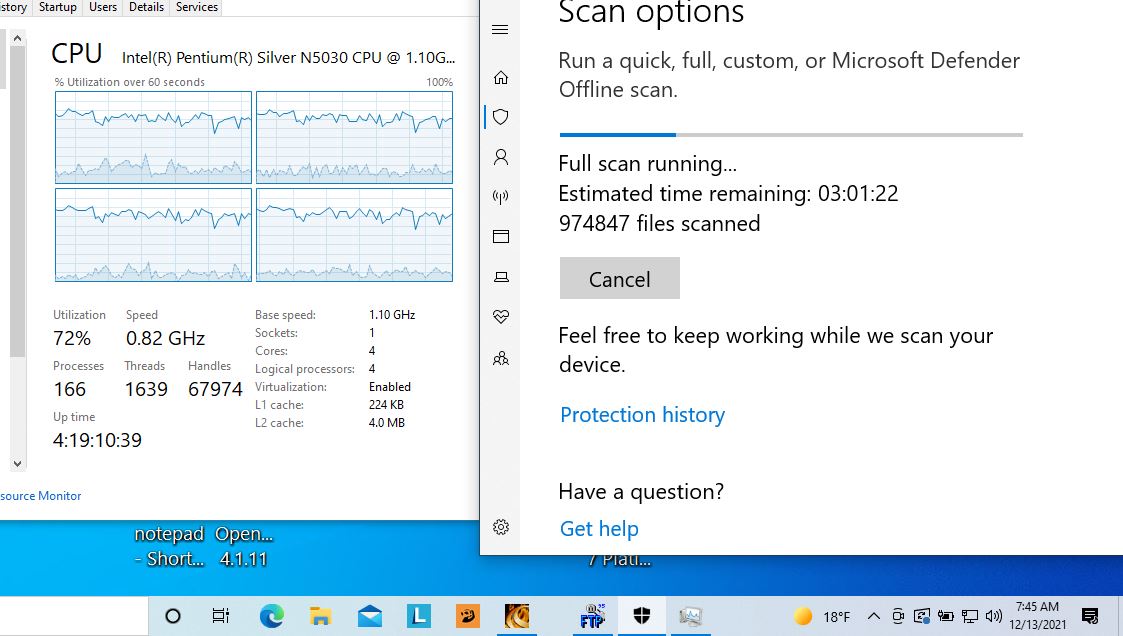The height and width of the screenshot is (636, 1123).
Task: Launch Microsoft Edge from taskbar
Action: 271,616
